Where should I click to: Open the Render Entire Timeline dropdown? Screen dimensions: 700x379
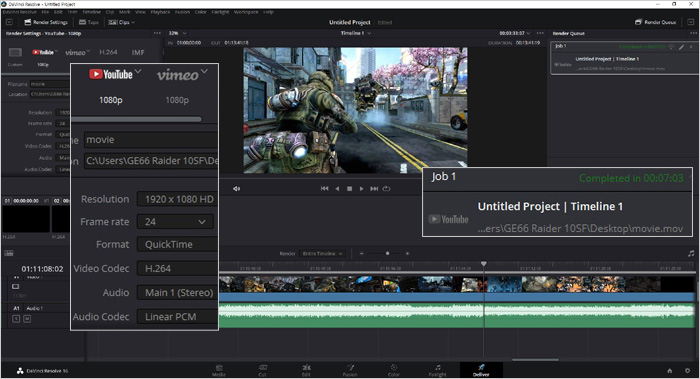[322, 254]
